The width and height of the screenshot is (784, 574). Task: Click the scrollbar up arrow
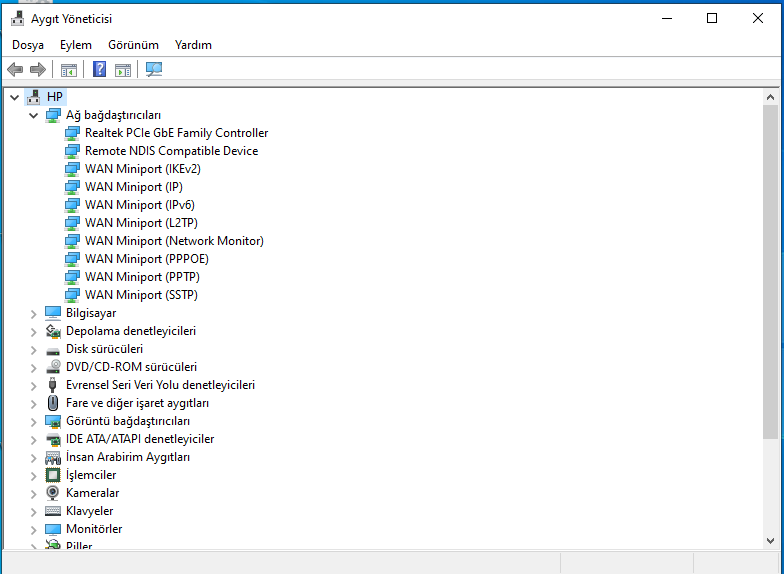[770, 98]
